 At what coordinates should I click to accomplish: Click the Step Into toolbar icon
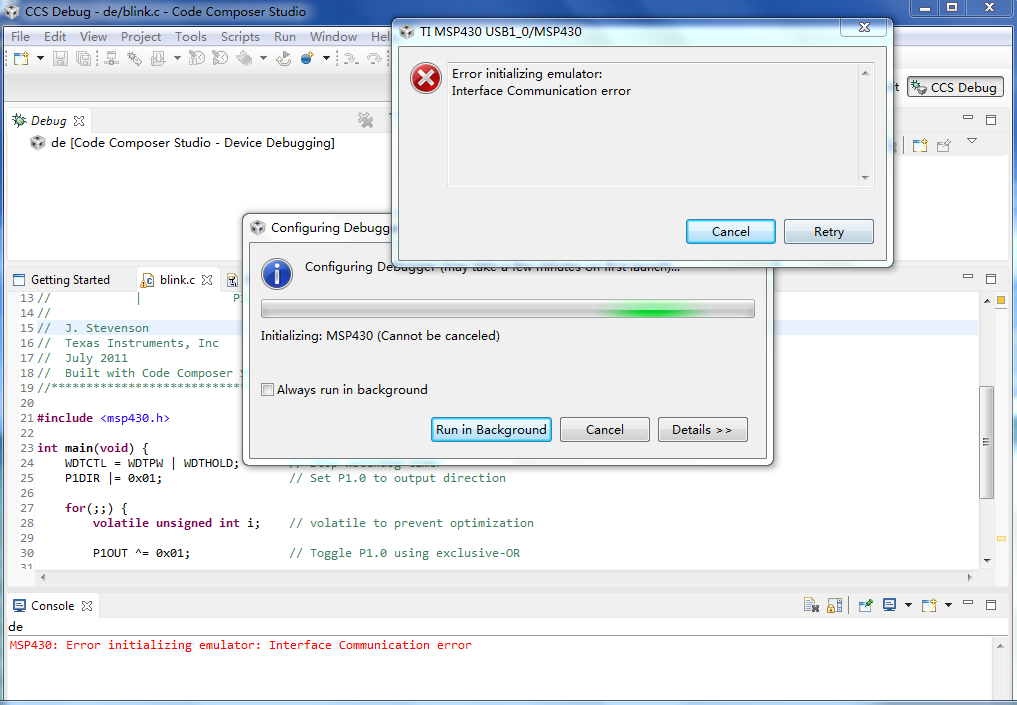[x=351, y=58]
